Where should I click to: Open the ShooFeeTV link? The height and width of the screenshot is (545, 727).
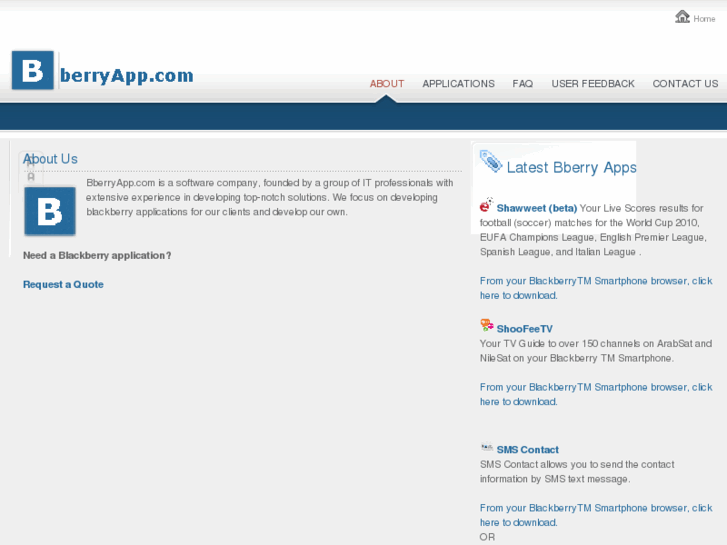pyautogui.click(x=524, y=329)
